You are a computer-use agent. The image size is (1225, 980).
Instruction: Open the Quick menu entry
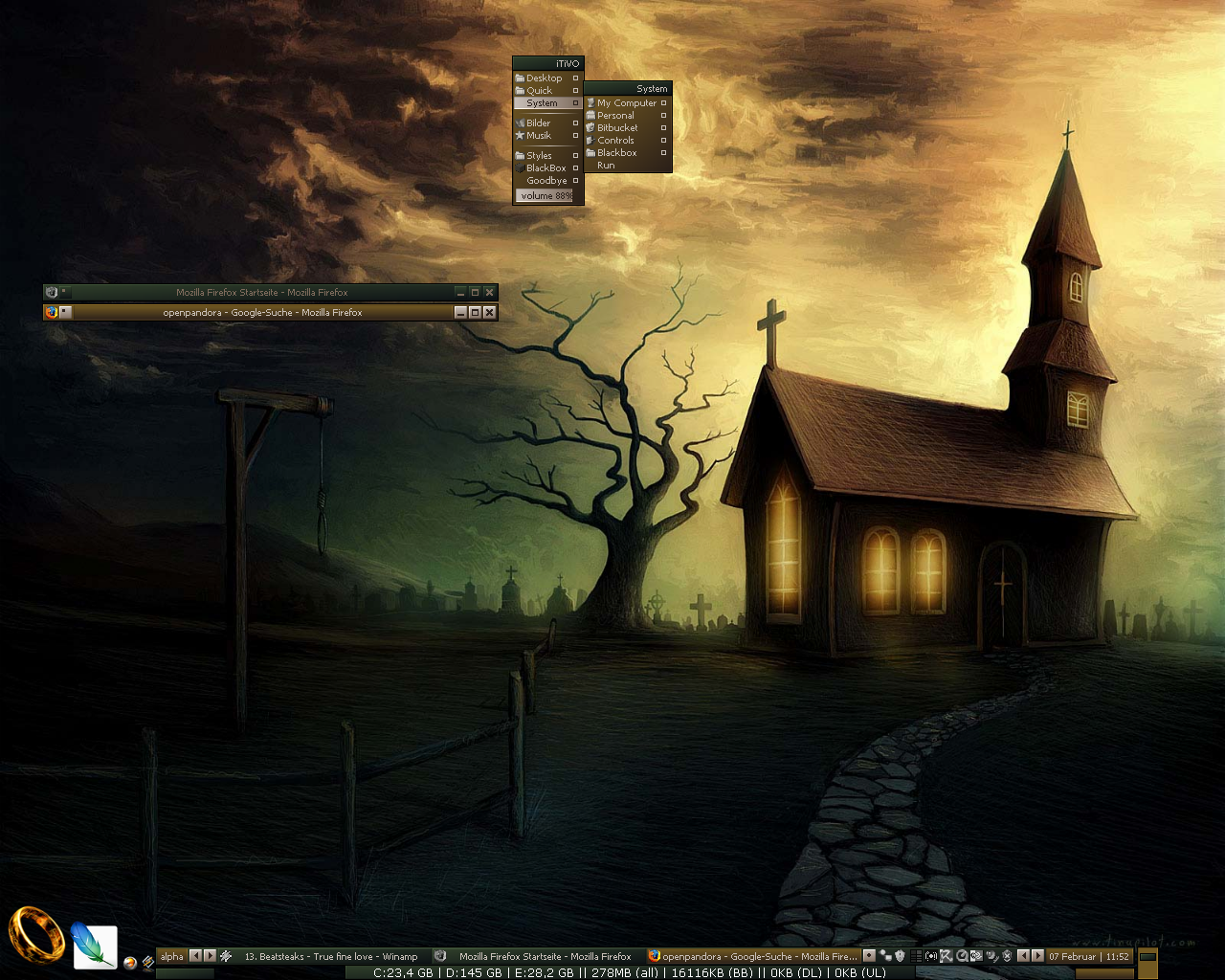point(547,91)
